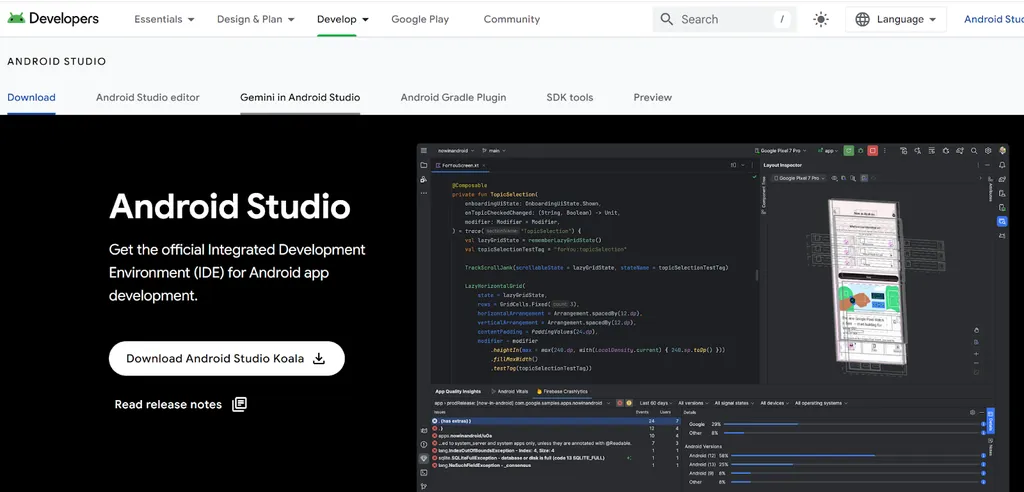
Task: Open the Preview tab
Action: point(652,97)
